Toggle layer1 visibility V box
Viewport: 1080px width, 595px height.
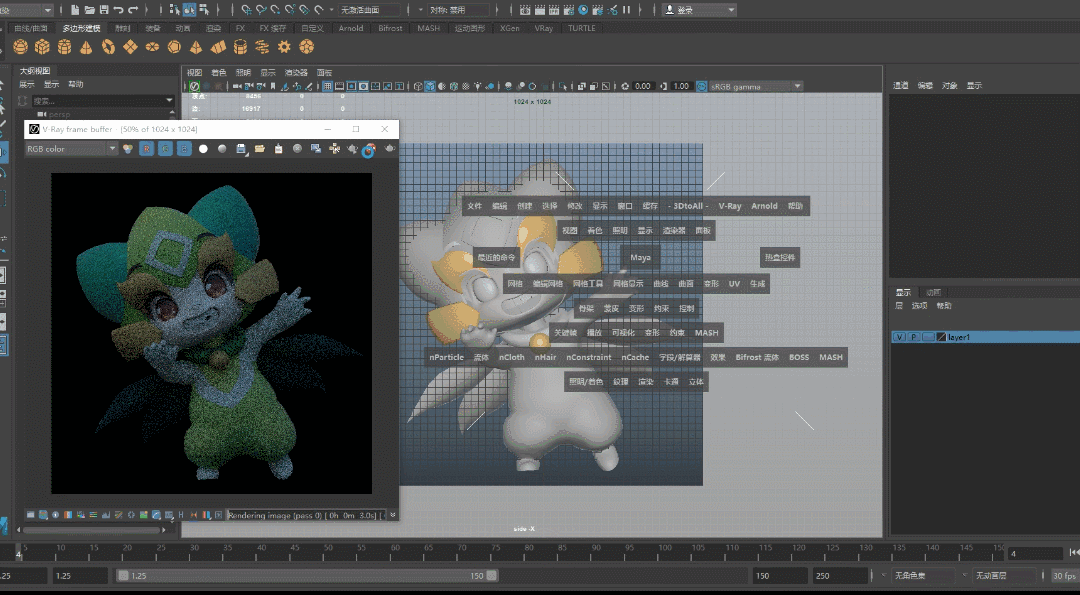899,337
